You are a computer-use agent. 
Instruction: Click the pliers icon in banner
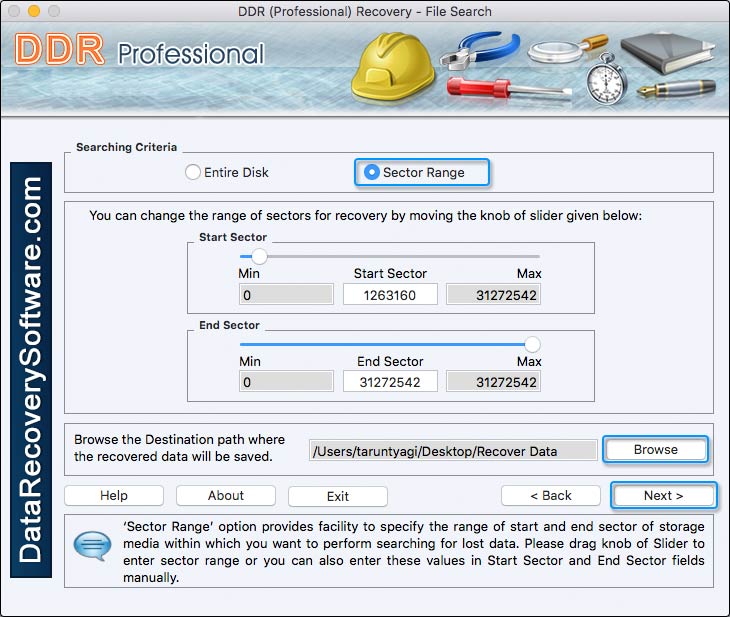tap(481, 53)
